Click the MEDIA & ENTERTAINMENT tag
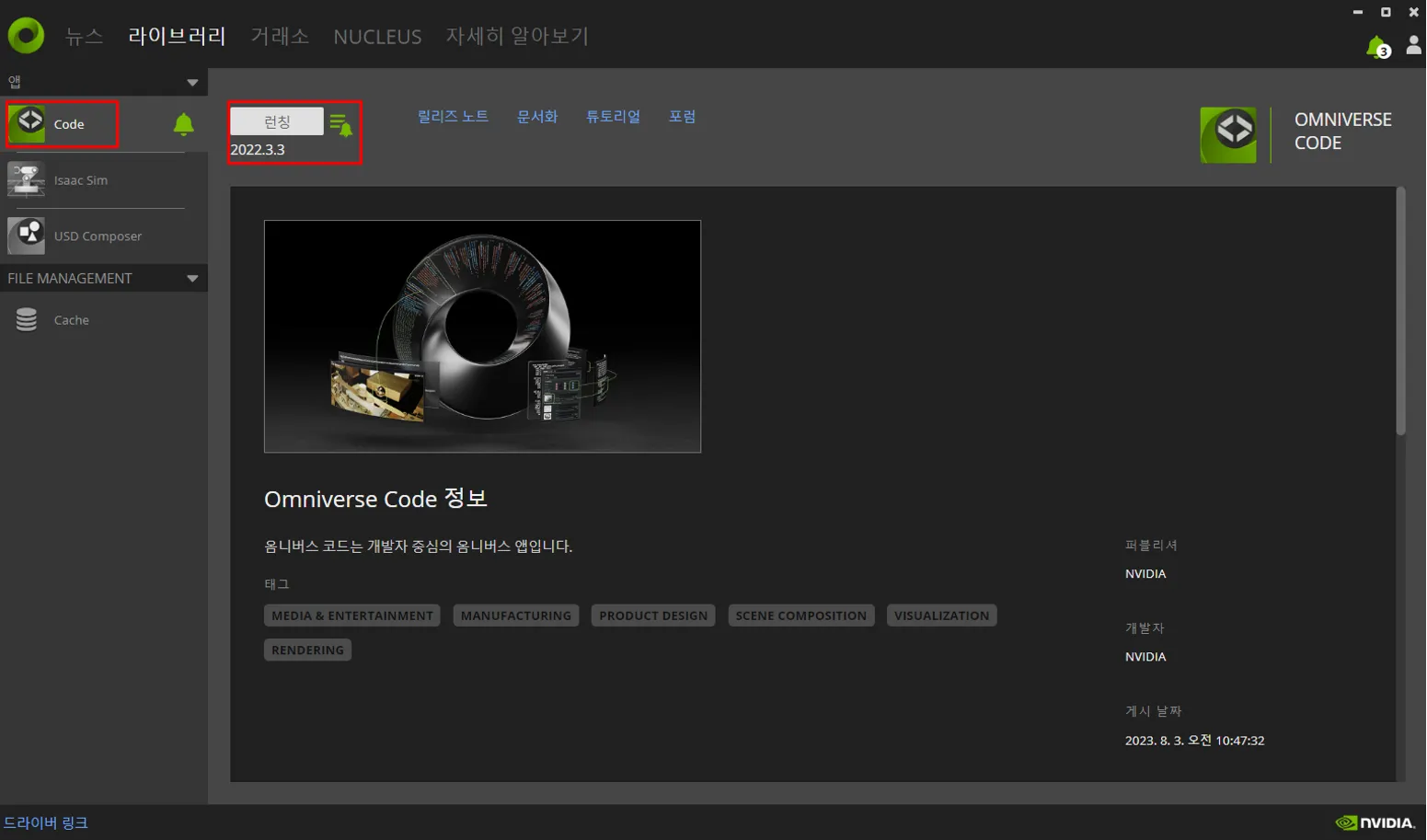Image resolution: width=1427 pixels, height=840 pixels. coord(352,616)
